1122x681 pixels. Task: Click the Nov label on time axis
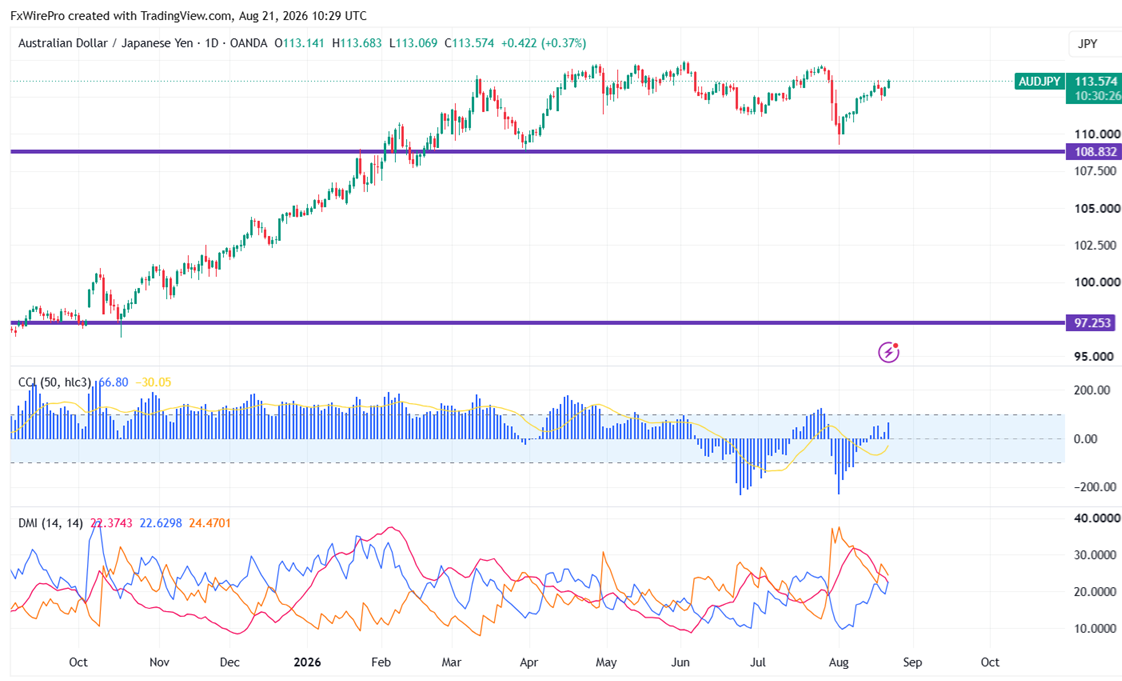(x=159, y=662)
